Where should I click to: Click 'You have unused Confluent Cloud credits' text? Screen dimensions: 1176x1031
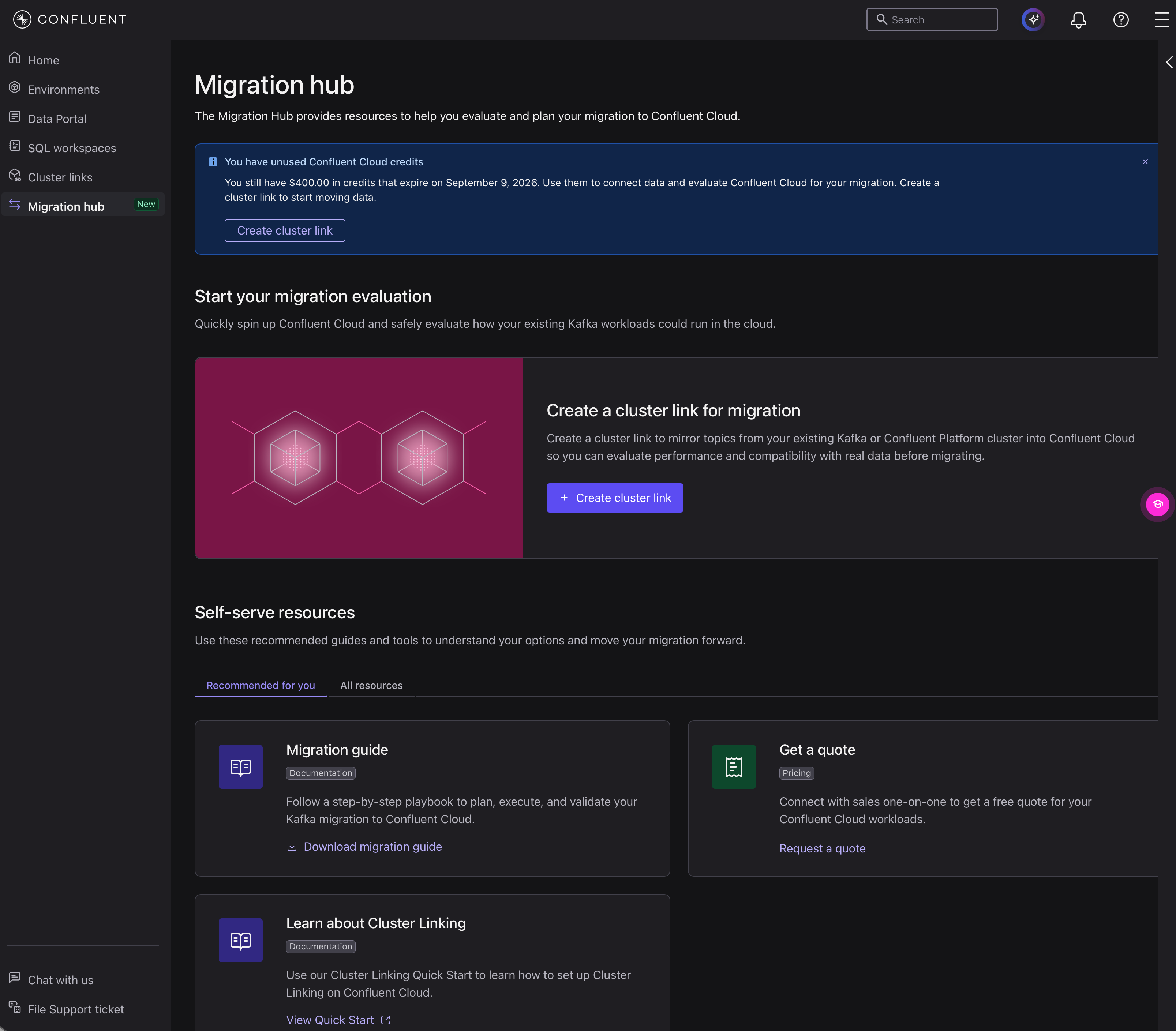click(324, 162)
